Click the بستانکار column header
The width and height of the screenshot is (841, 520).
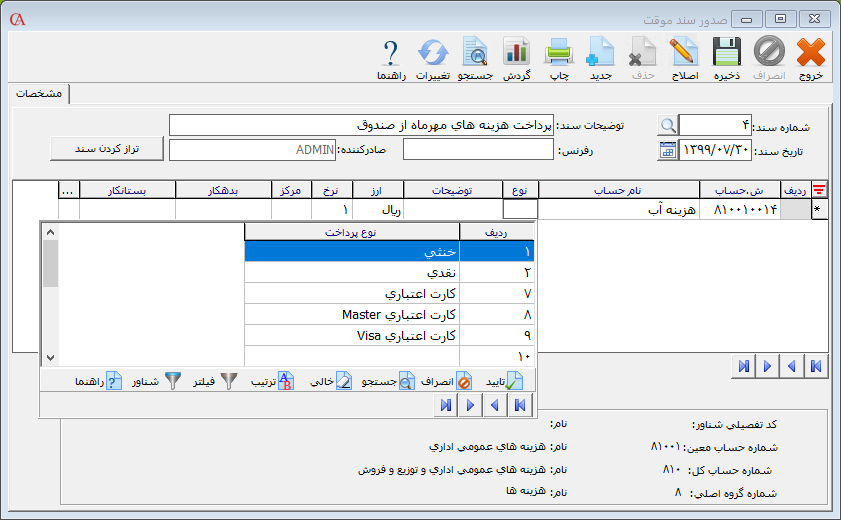128,190
